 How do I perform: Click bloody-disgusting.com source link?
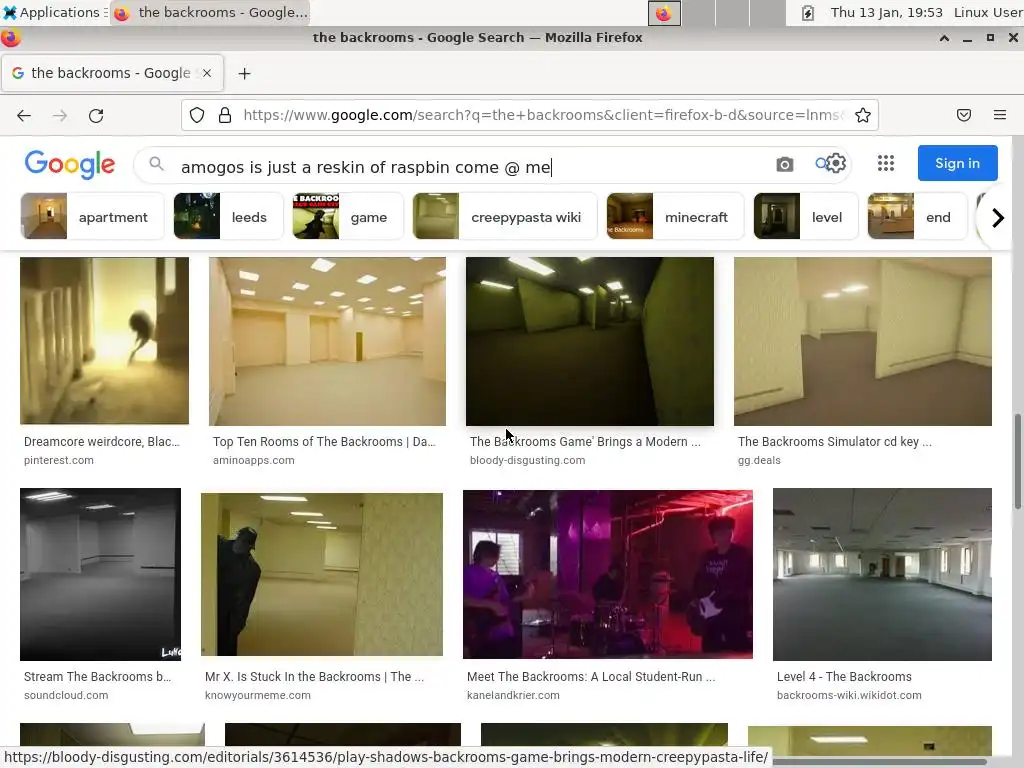(x=528, y=460)
